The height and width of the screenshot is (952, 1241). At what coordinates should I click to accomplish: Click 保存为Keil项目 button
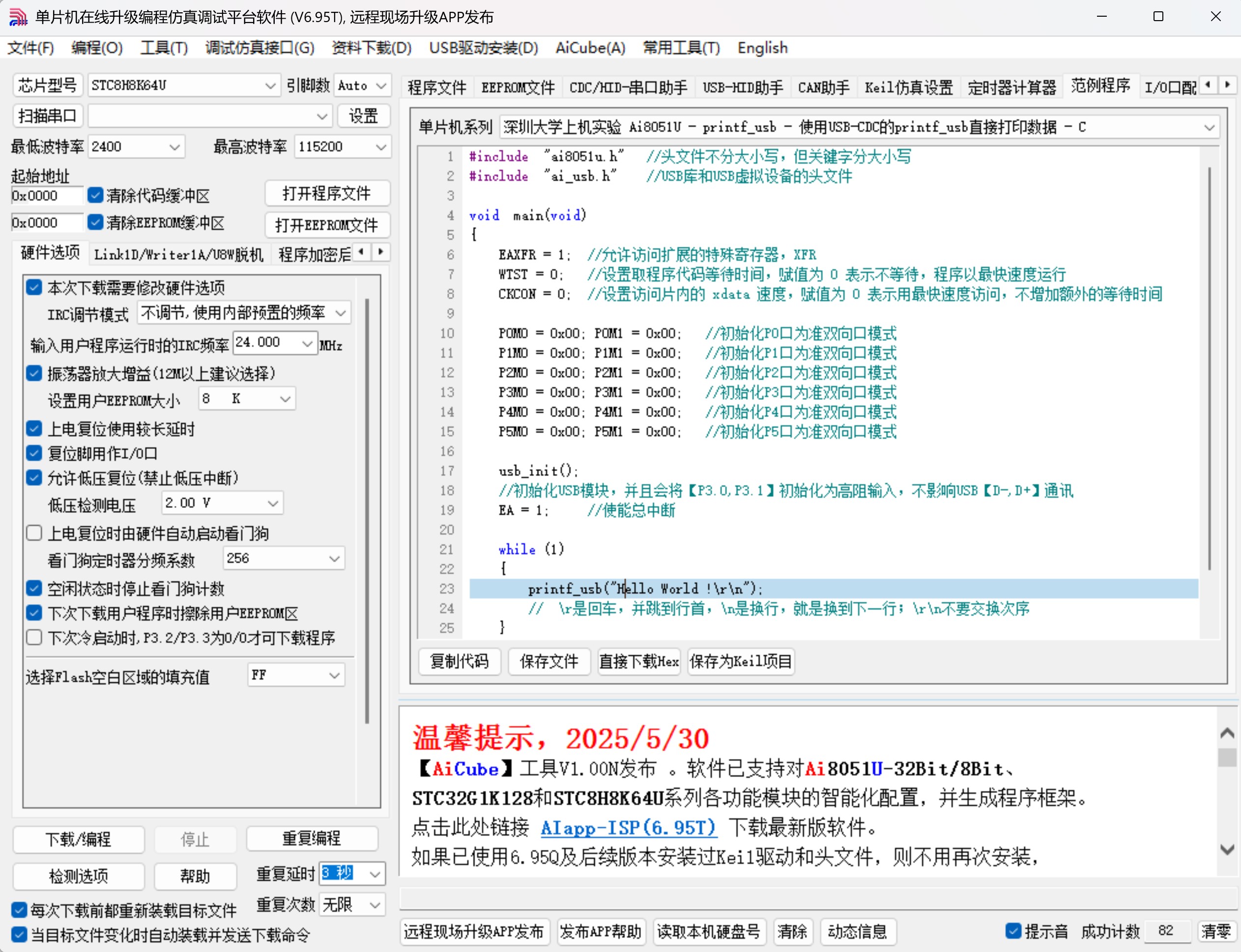[740, 661]
